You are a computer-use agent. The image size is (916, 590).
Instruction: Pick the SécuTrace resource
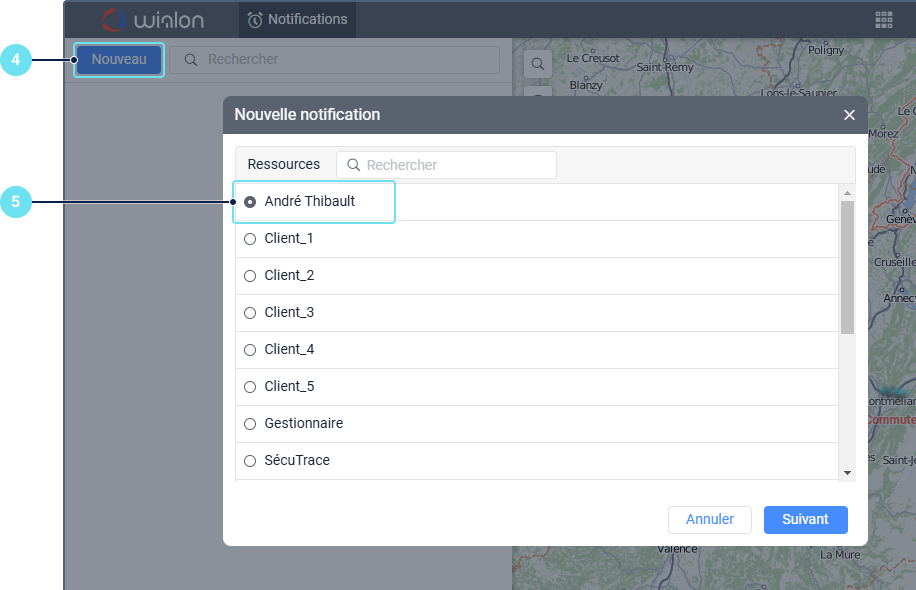click(x=250, y=461)
